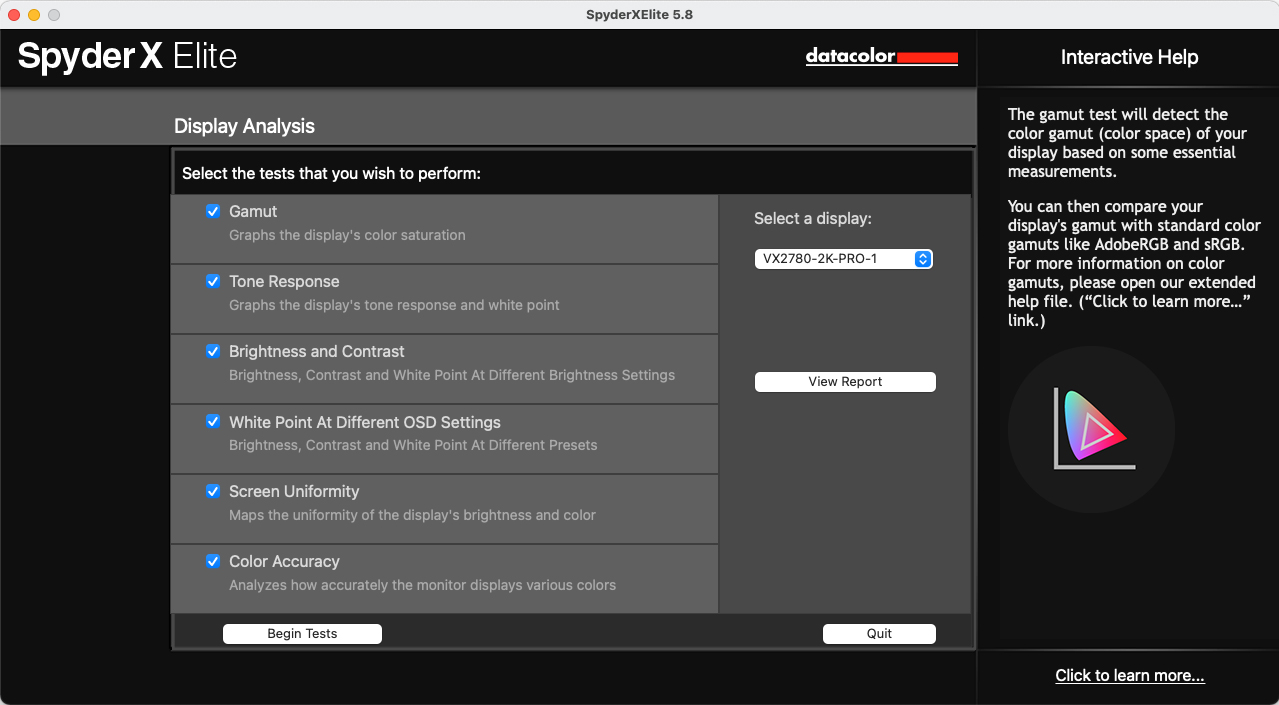Click 'Brightness, Contrast and White Point At Different Presets'
This screenshot has height=705, width=1279.
tap(413, 446)
